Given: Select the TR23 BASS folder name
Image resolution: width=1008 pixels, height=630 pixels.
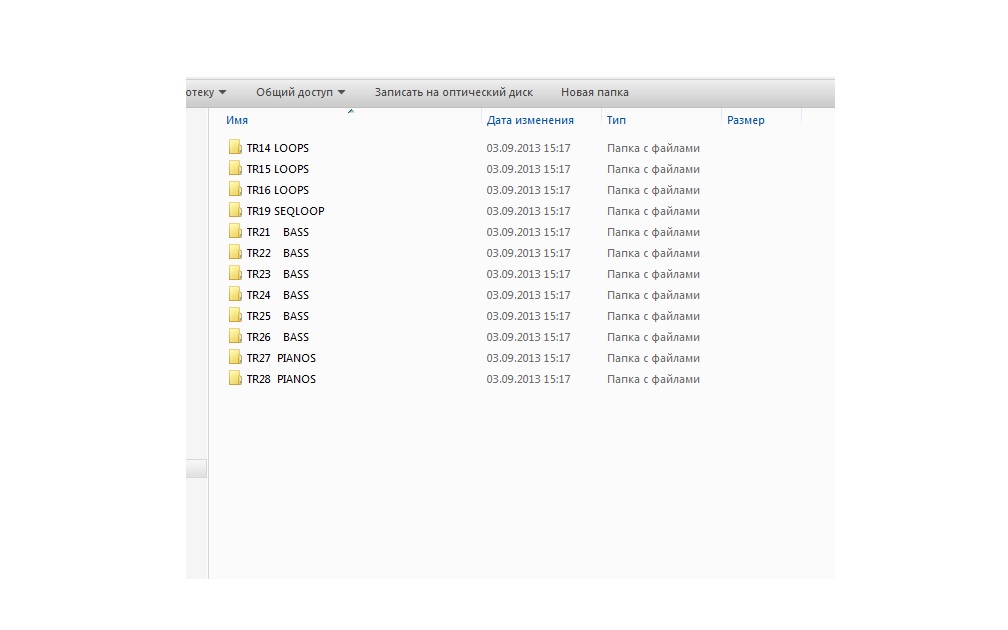Looking at the screenshot, I should point(278,274).
